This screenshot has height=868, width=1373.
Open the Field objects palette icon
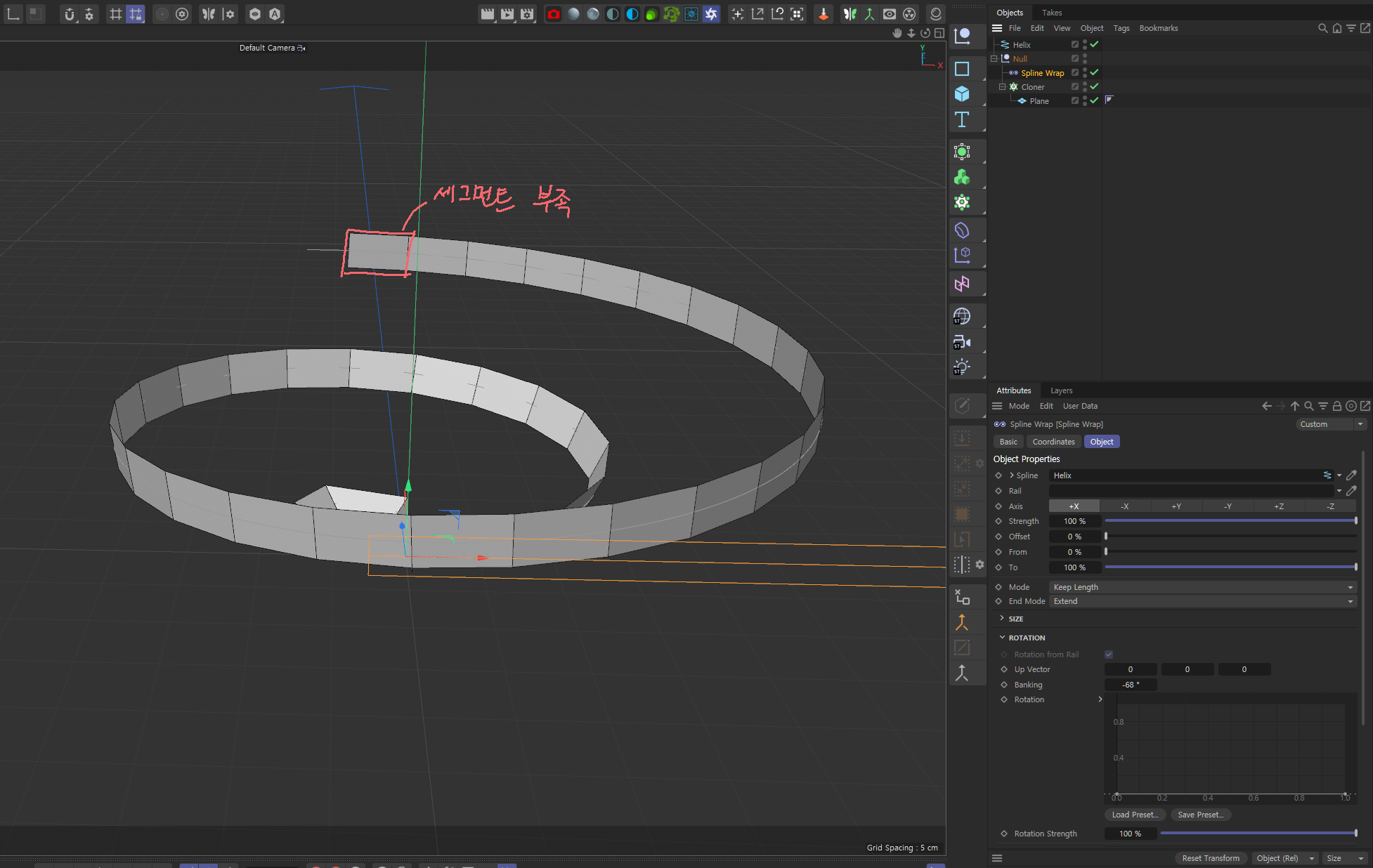962,284
